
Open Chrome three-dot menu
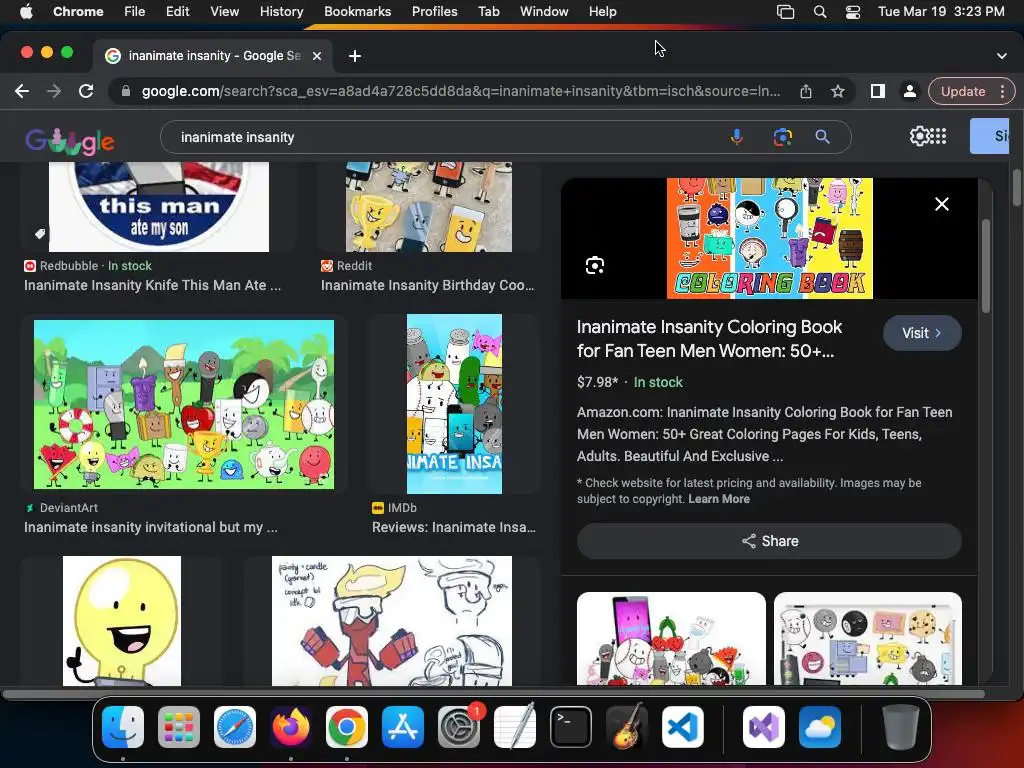(1002, 91)
